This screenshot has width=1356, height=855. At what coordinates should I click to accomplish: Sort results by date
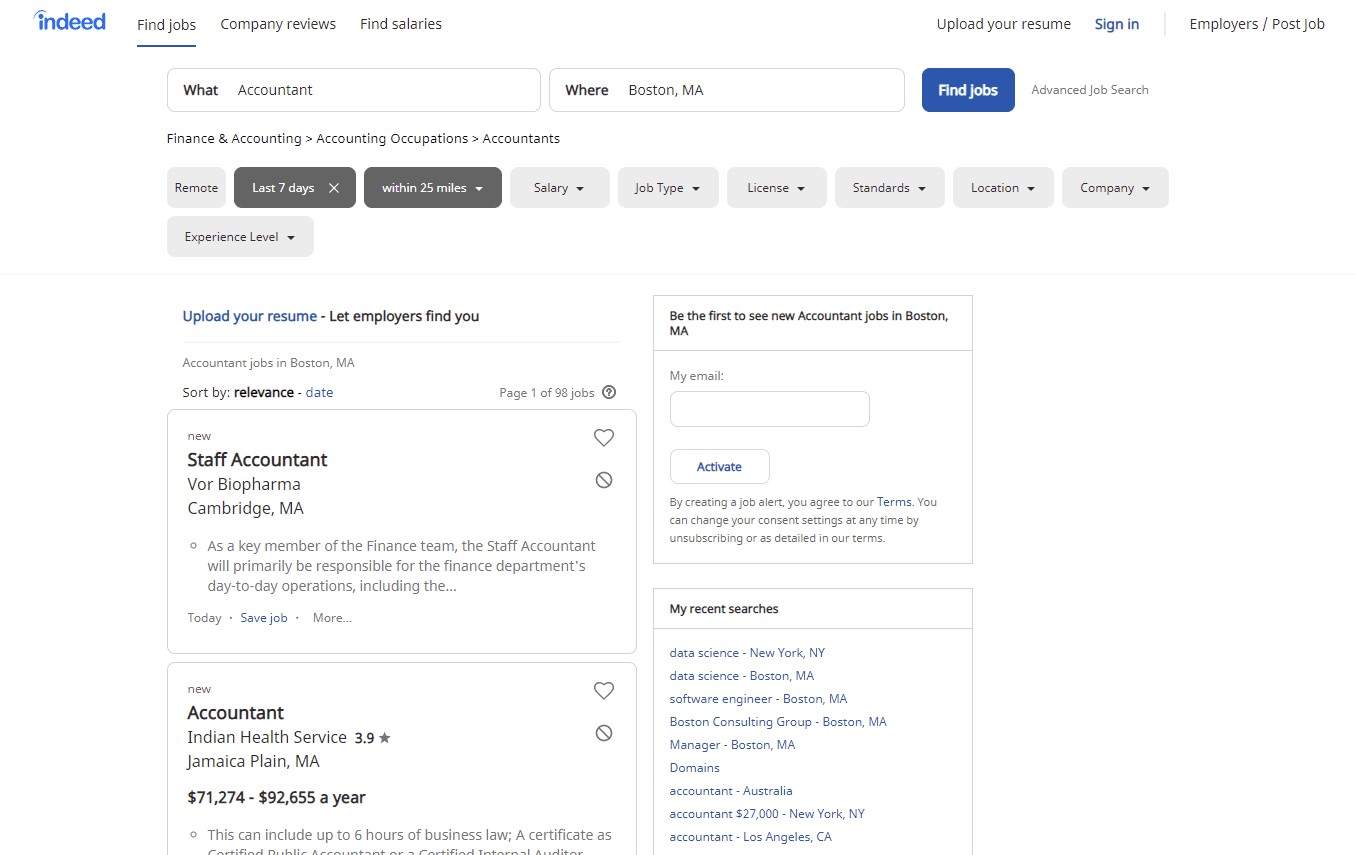(319, 393)
